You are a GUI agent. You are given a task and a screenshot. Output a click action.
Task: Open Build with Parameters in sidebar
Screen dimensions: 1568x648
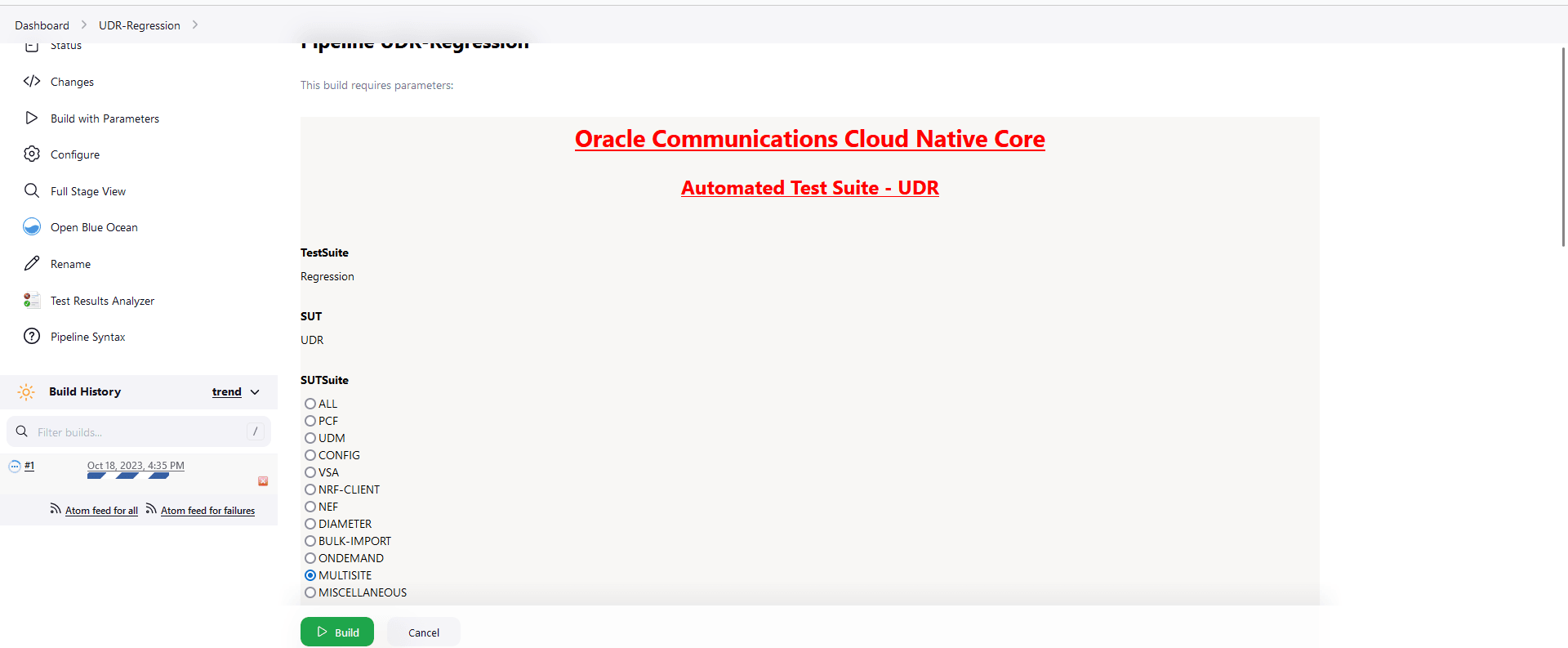coord(105,118)
